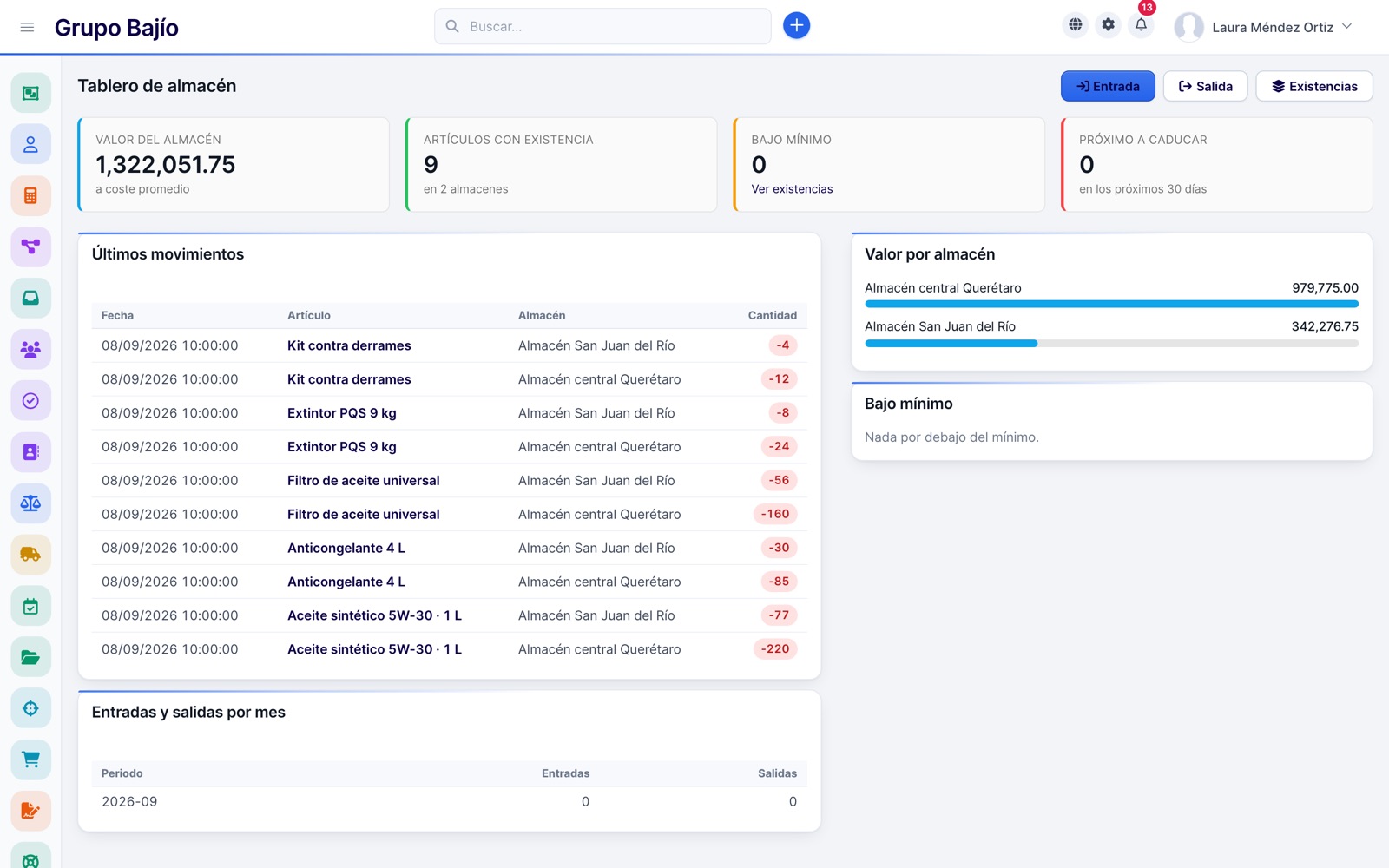Image resolution: width=1389 pixels, height=868 pixels.
Task: Open the shopping cart icon in sidebar
Action: 30,759
